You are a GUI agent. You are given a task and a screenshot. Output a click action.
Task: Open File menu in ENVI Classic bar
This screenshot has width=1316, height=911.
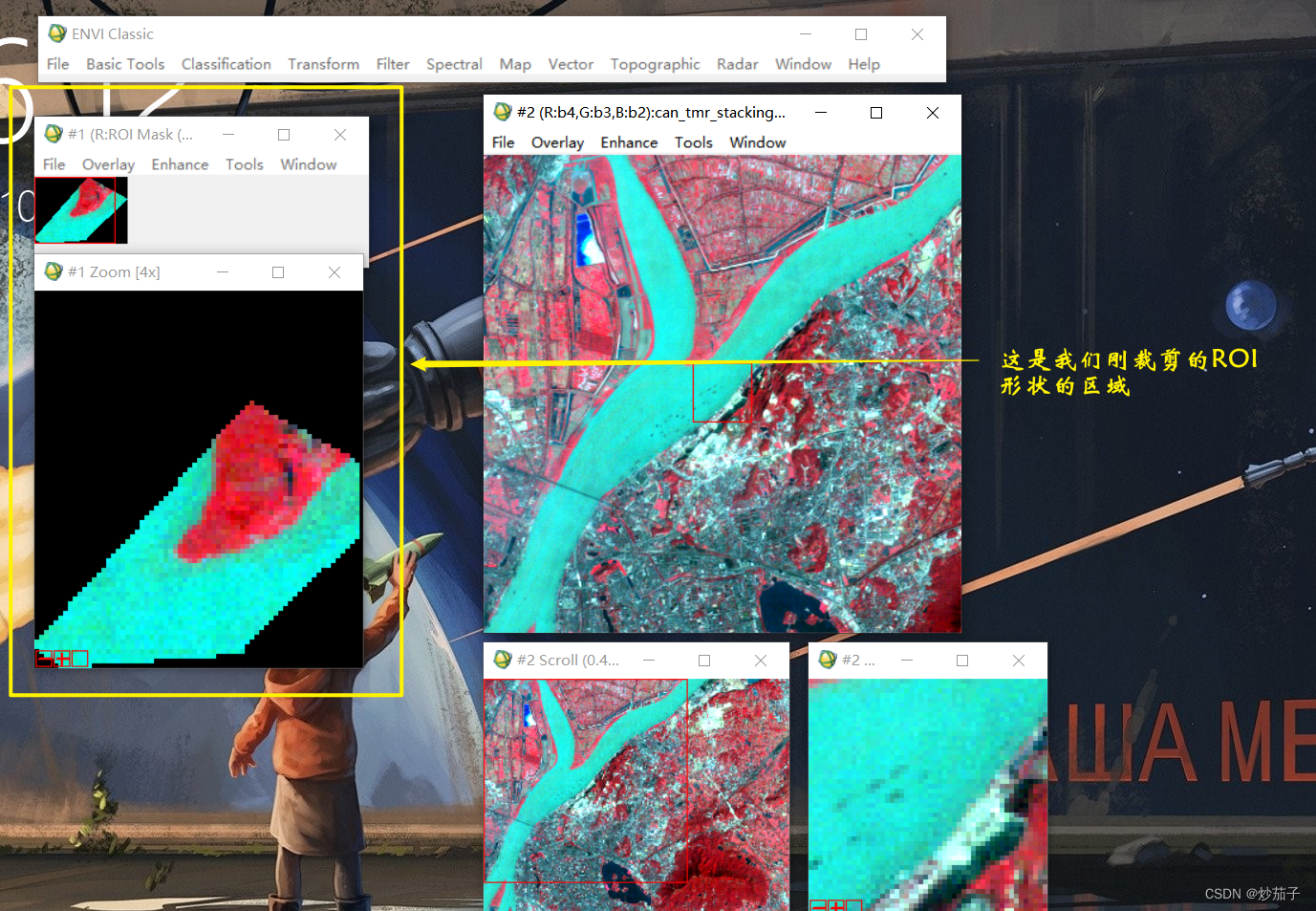pos(58,64)
